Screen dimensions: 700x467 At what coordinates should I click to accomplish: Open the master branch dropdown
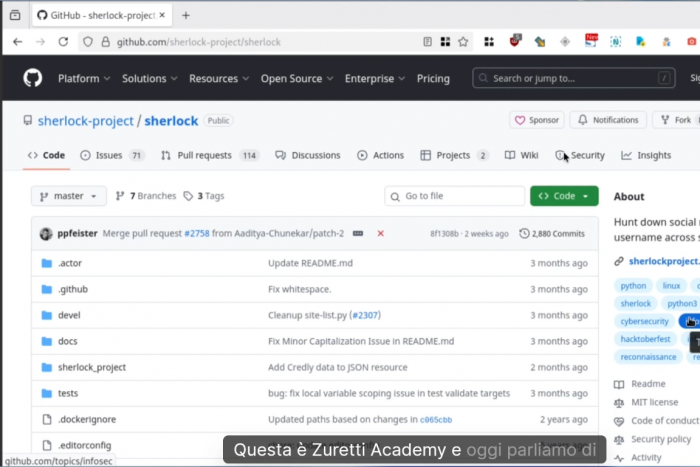(x=69, y=196)
